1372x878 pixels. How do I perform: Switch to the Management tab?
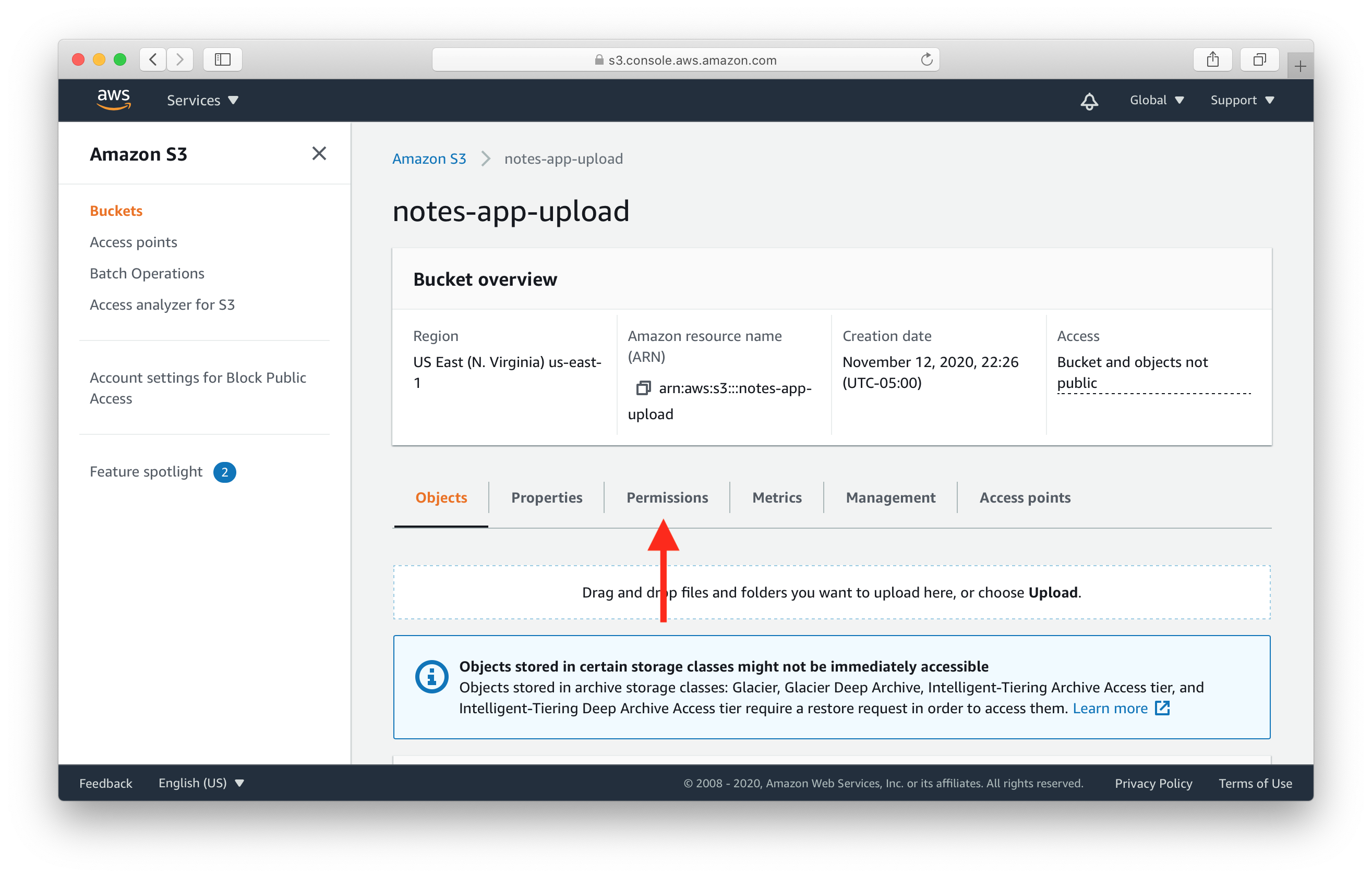(890, 498)
